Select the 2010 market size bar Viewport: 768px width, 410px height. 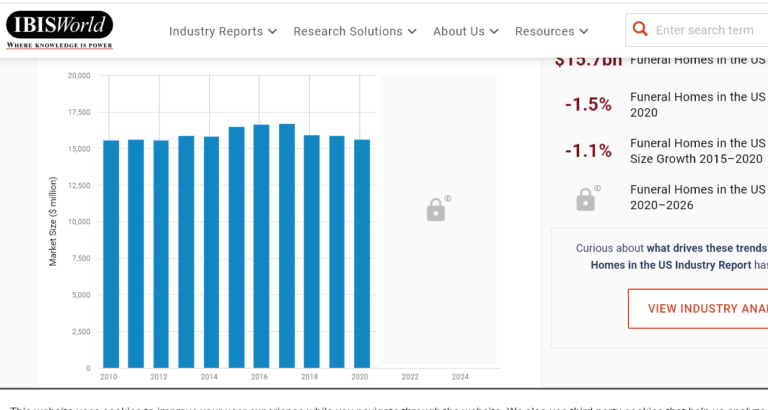coord(111,254)
